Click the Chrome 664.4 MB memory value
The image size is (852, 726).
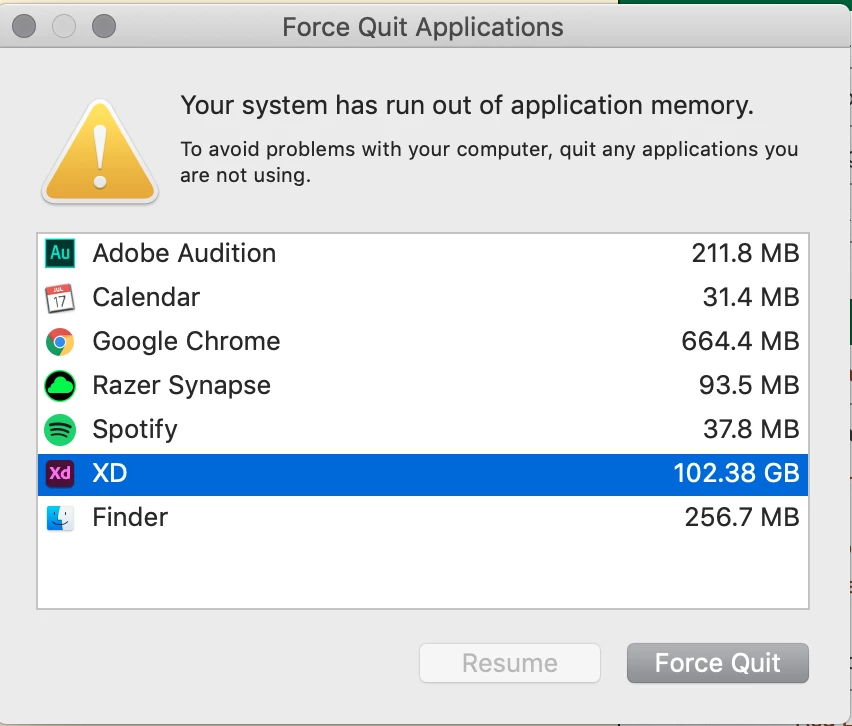[x=740, y=342]
